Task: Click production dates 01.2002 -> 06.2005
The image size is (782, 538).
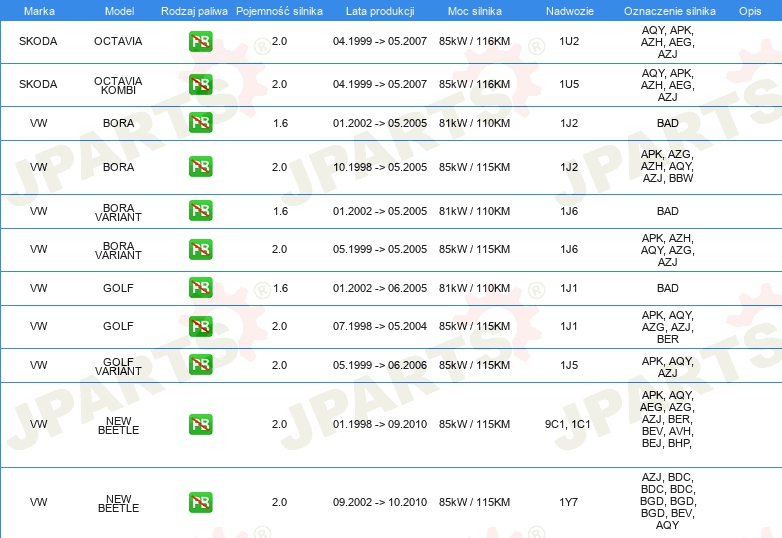Action: (x=380, y=288)
